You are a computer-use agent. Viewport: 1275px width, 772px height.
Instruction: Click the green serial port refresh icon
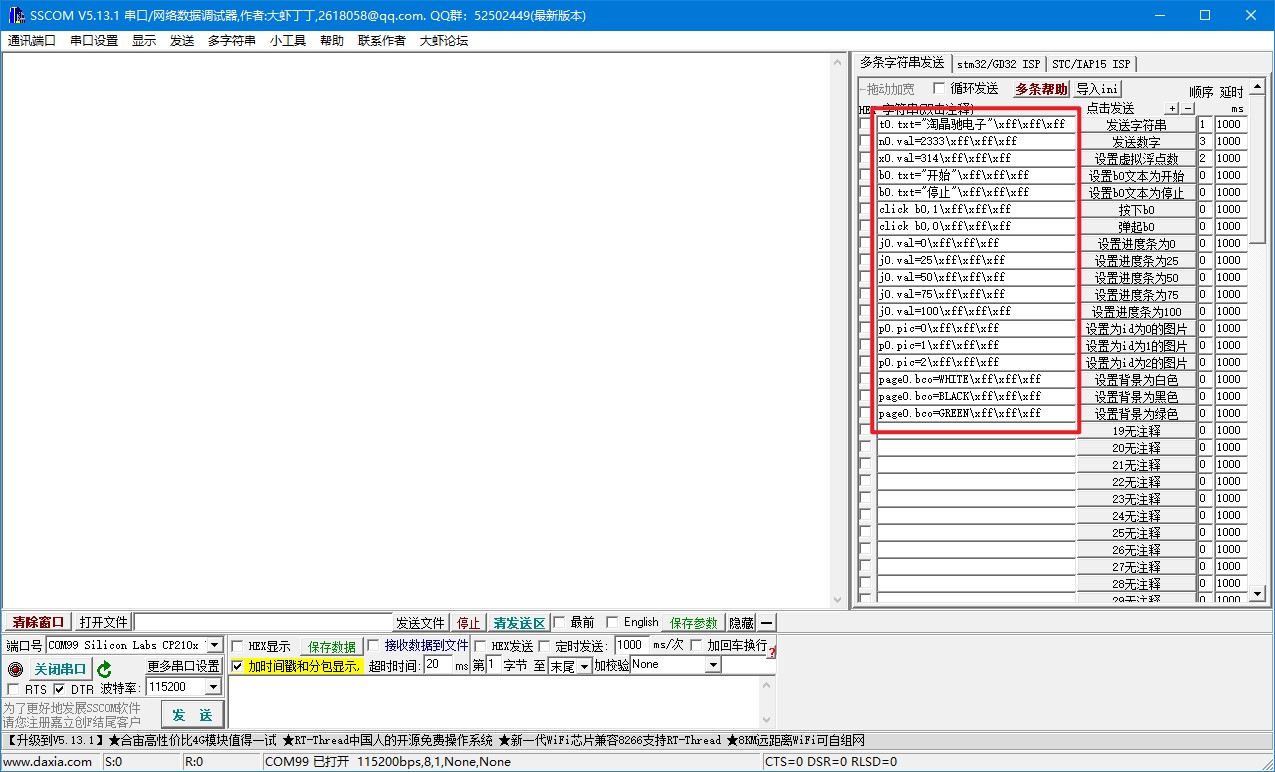click(x=103, y=669)
